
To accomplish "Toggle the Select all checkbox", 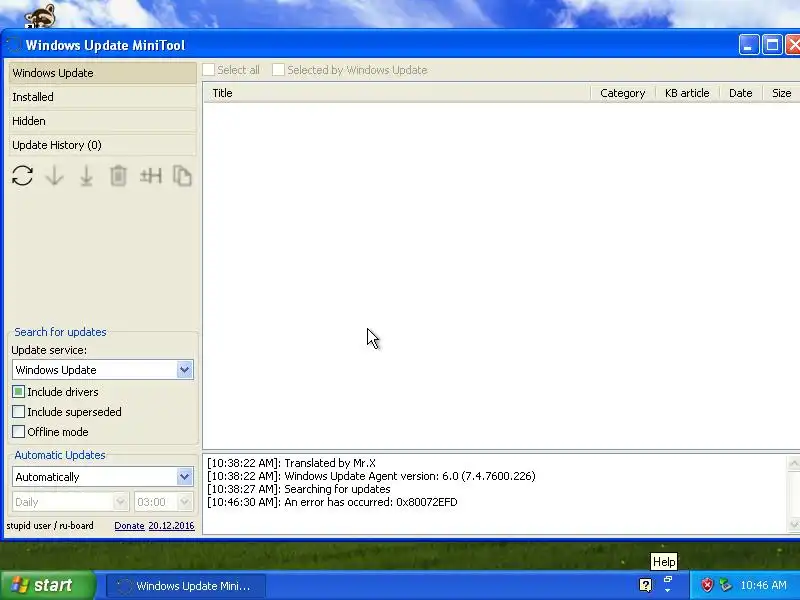I will tap(208, 70).
